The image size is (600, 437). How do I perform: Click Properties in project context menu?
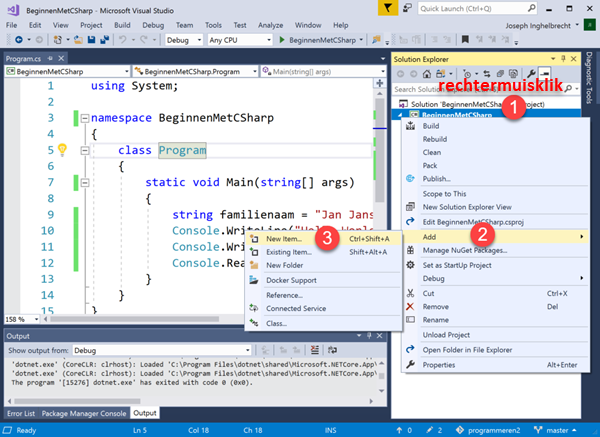click(x=496, y=365)
